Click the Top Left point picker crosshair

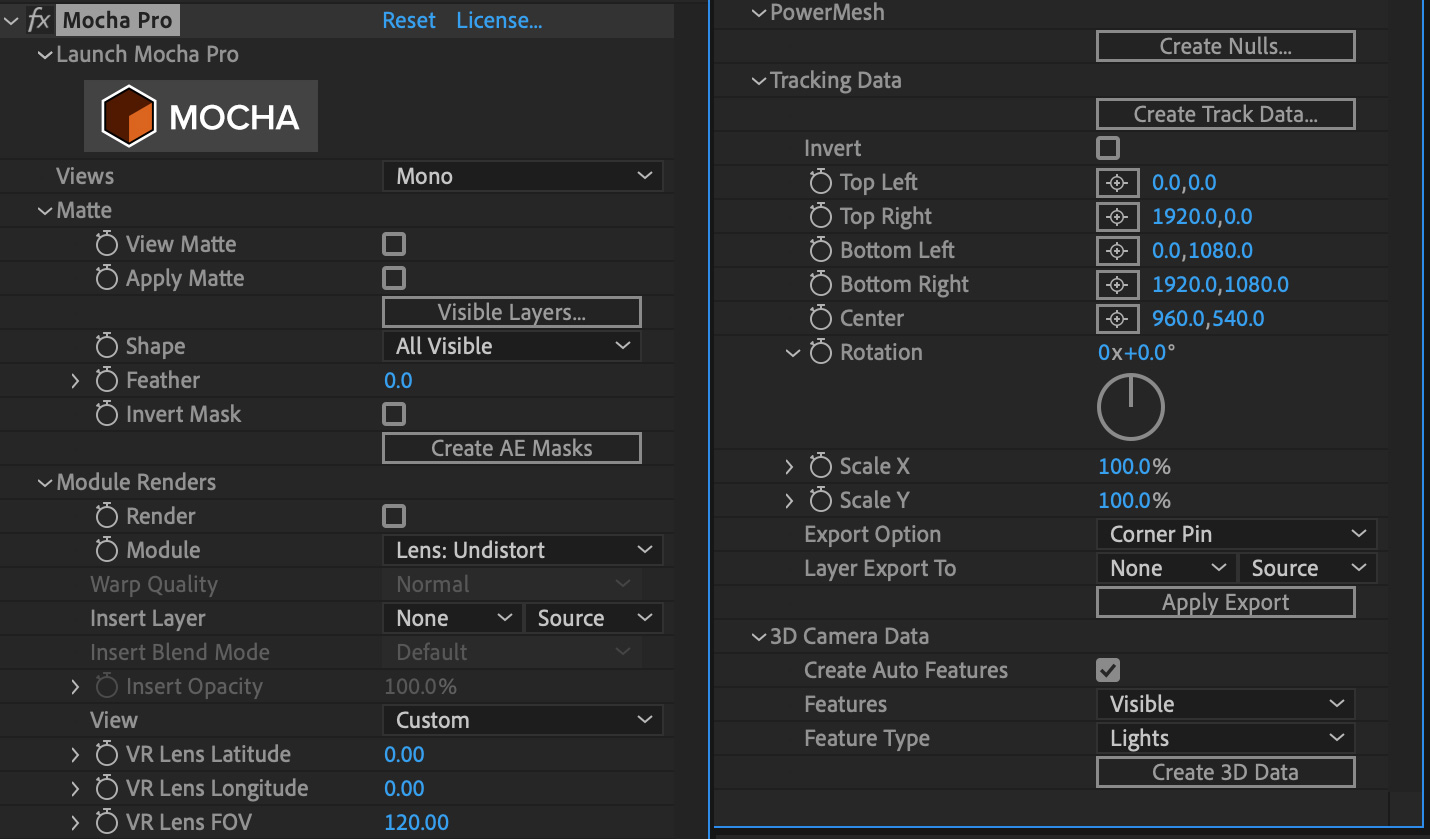(x=1118, y=183)
